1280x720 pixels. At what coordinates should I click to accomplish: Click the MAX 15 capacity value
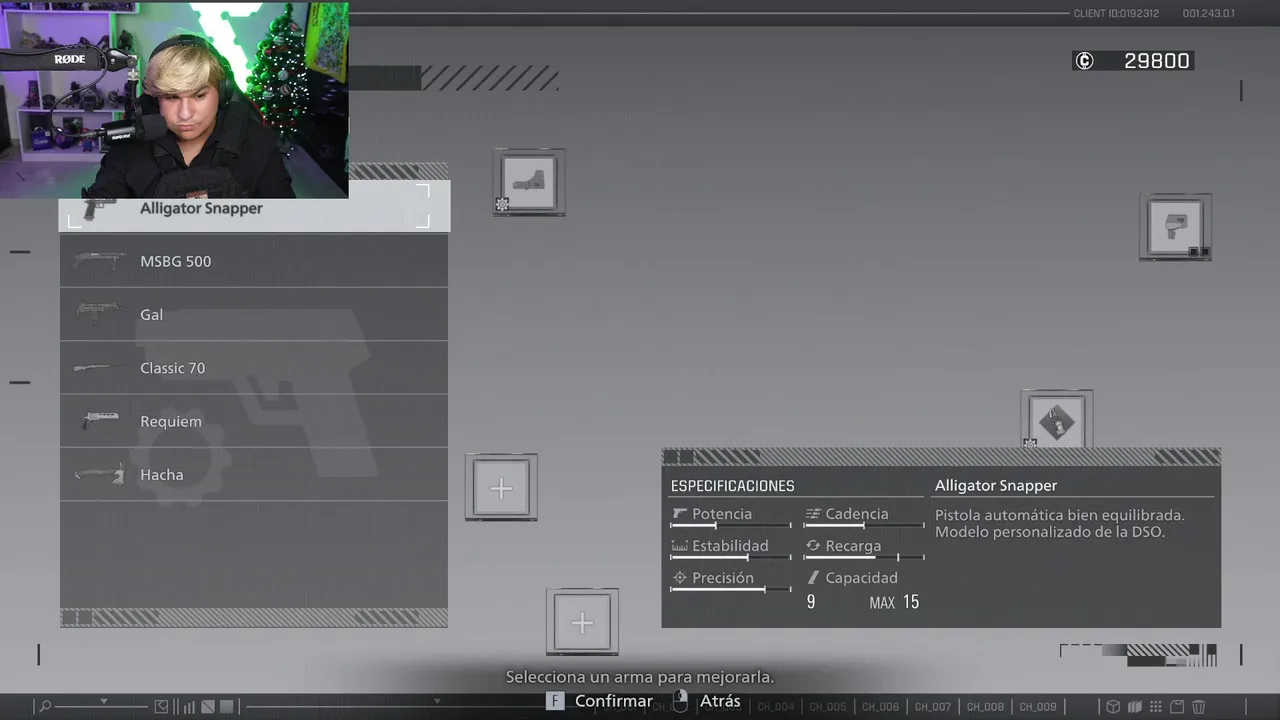click(894, 602)
